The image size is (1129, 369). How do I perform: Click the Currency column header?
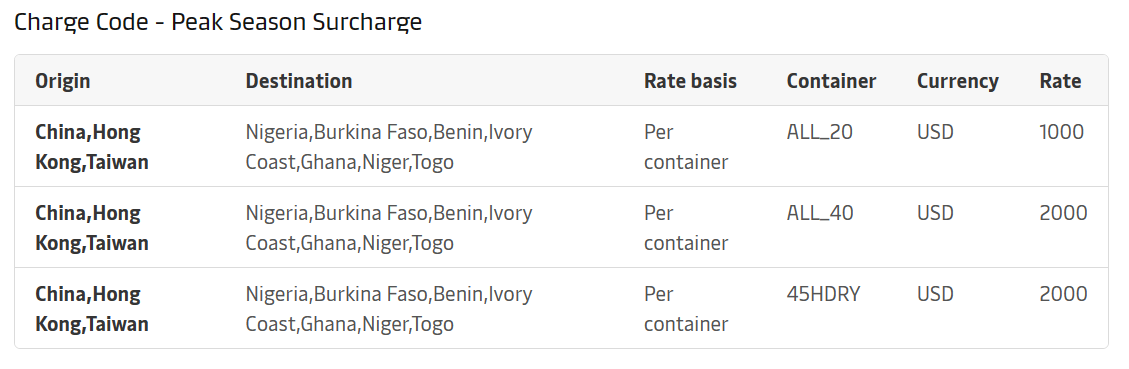958,81
